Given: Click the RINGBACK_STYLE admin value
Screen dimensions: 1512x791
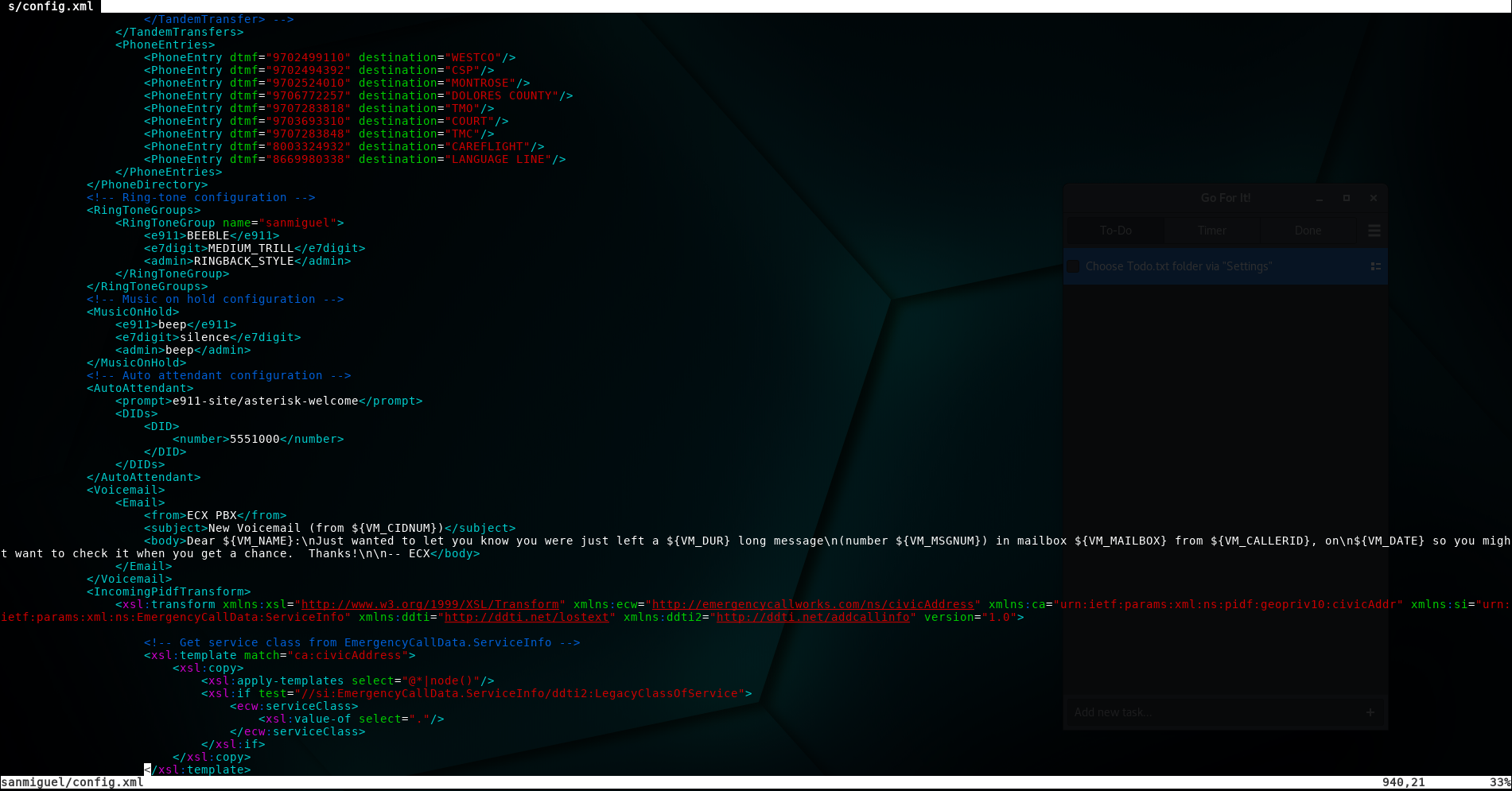Looking at the screenshot, I should pos(244,261).
